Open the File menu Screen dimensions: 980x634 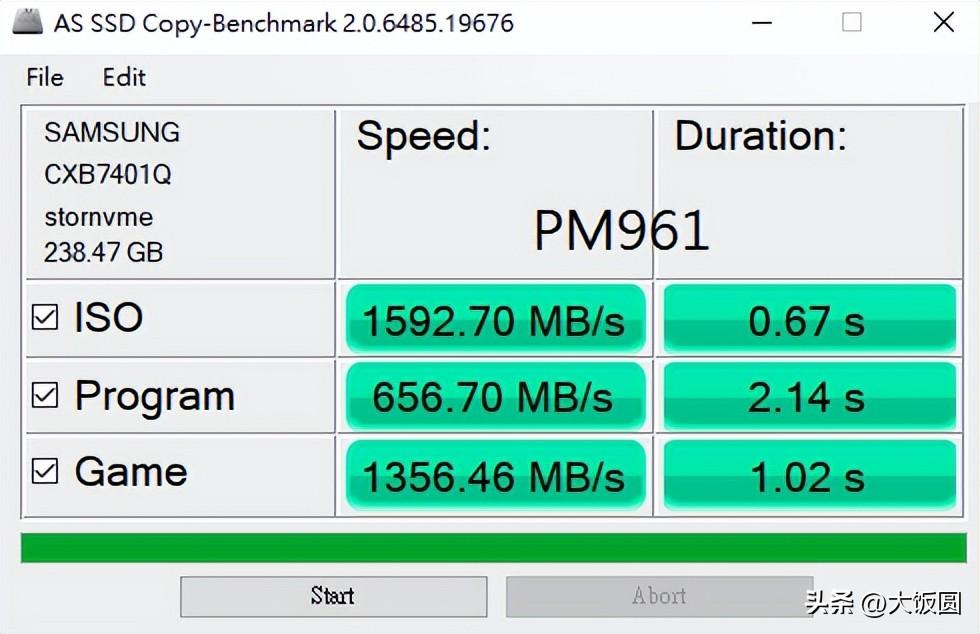[x=45, y=77]
